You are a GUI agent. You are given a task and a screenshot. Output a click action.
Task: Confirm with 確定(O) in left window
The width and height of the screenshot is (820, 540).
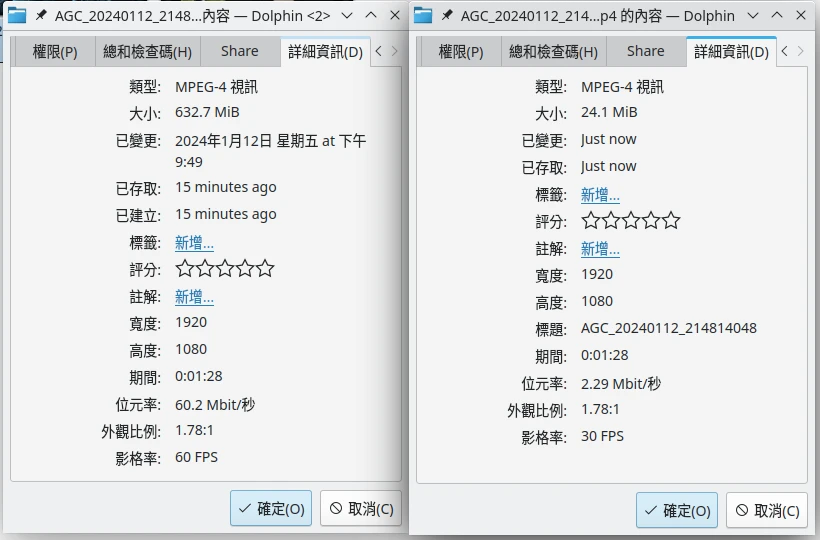point(271,508)
